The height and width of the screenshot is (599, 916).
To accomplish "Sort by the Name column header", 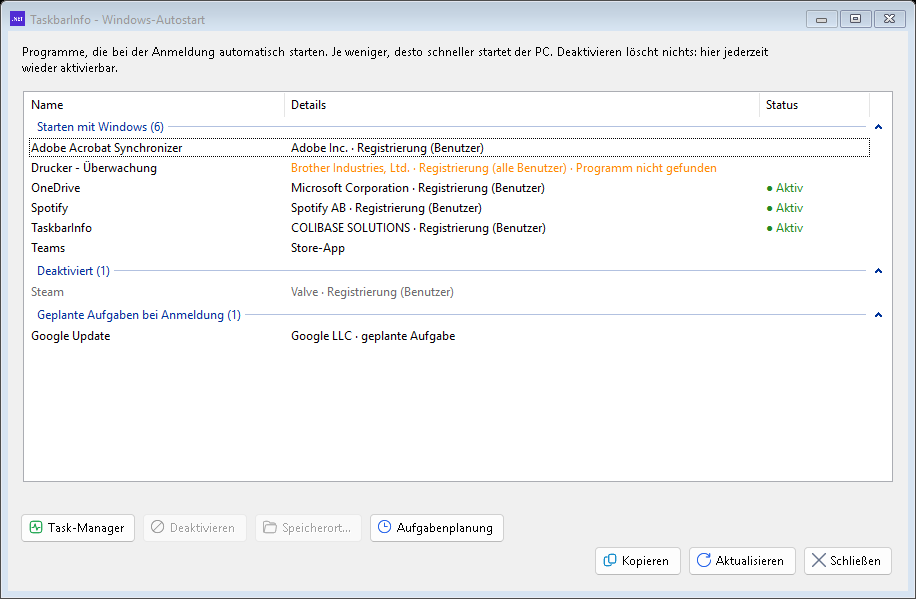I will tap(154, 105).
